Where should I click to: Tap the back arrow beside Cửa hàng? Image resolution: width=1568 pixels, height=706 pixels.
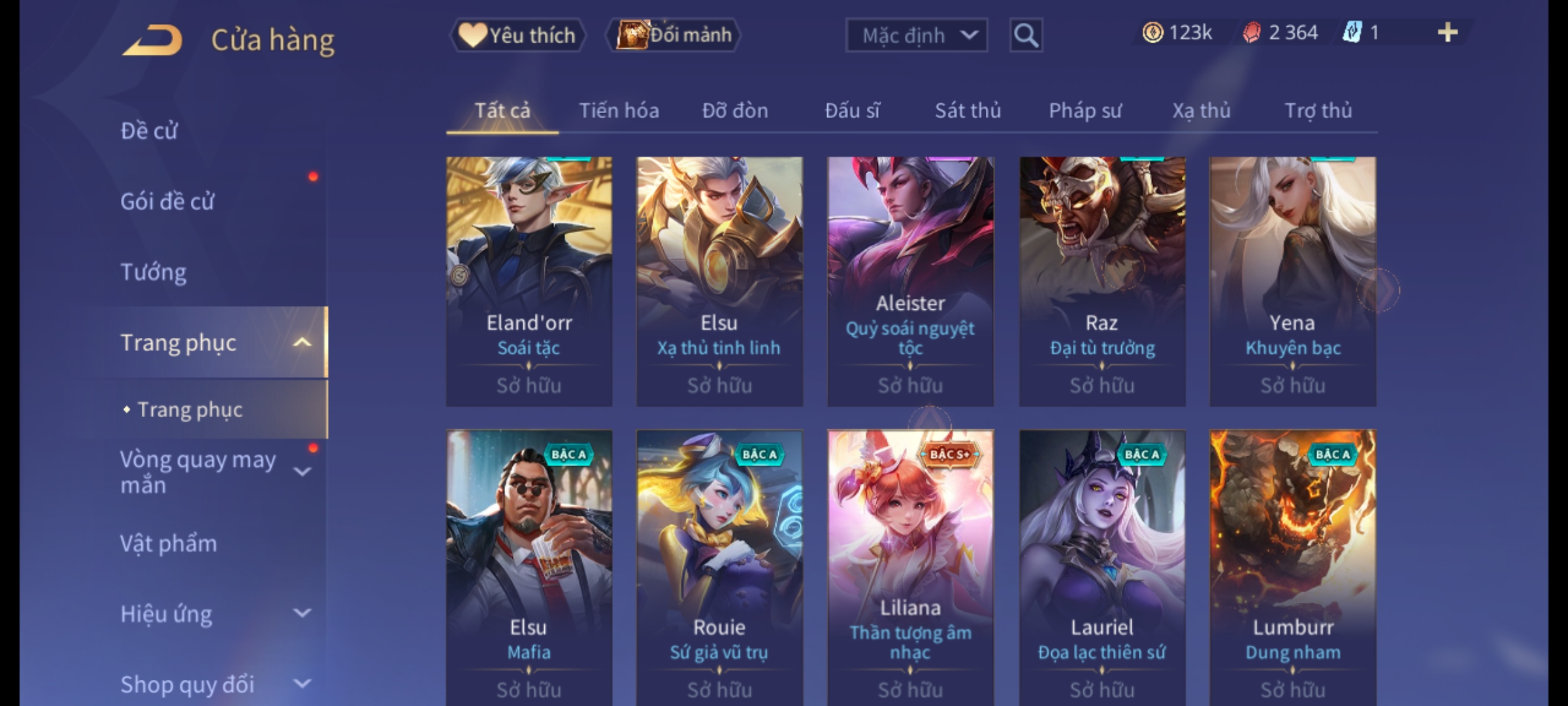coord(152,40)
